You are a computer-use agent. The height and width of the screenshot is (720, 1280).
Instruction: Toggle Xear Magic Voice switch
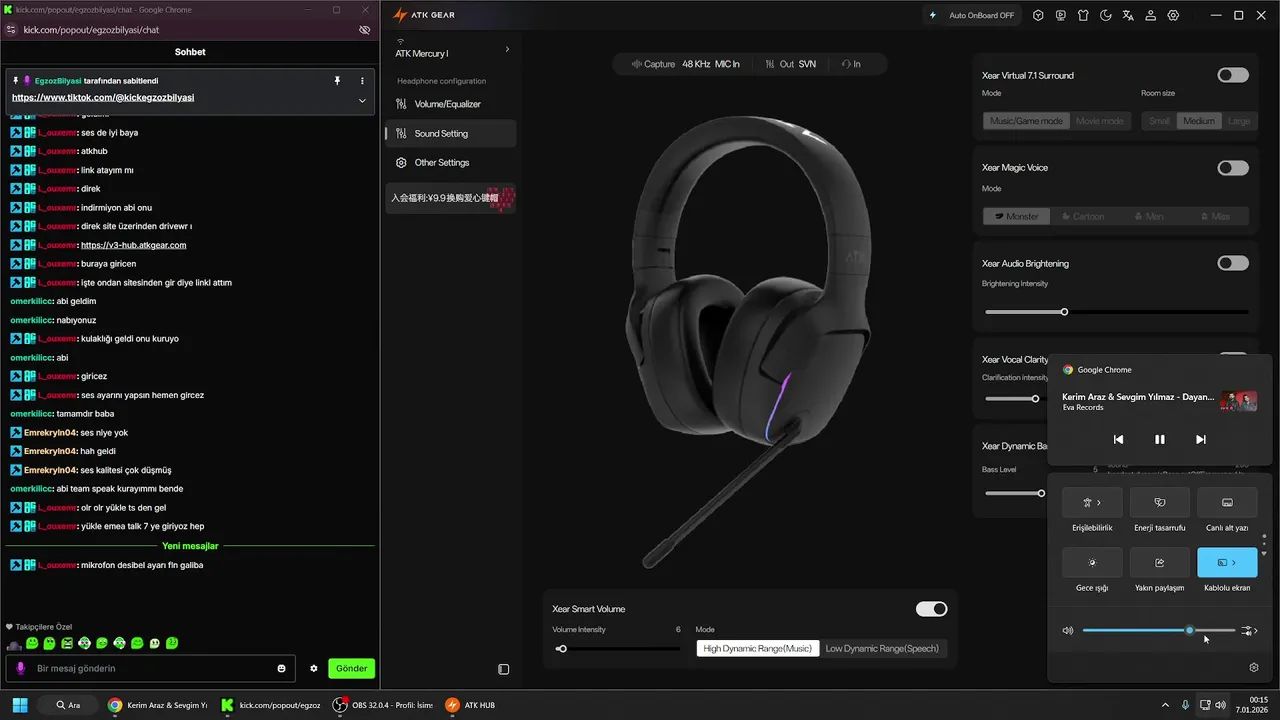coord(1233,168)
